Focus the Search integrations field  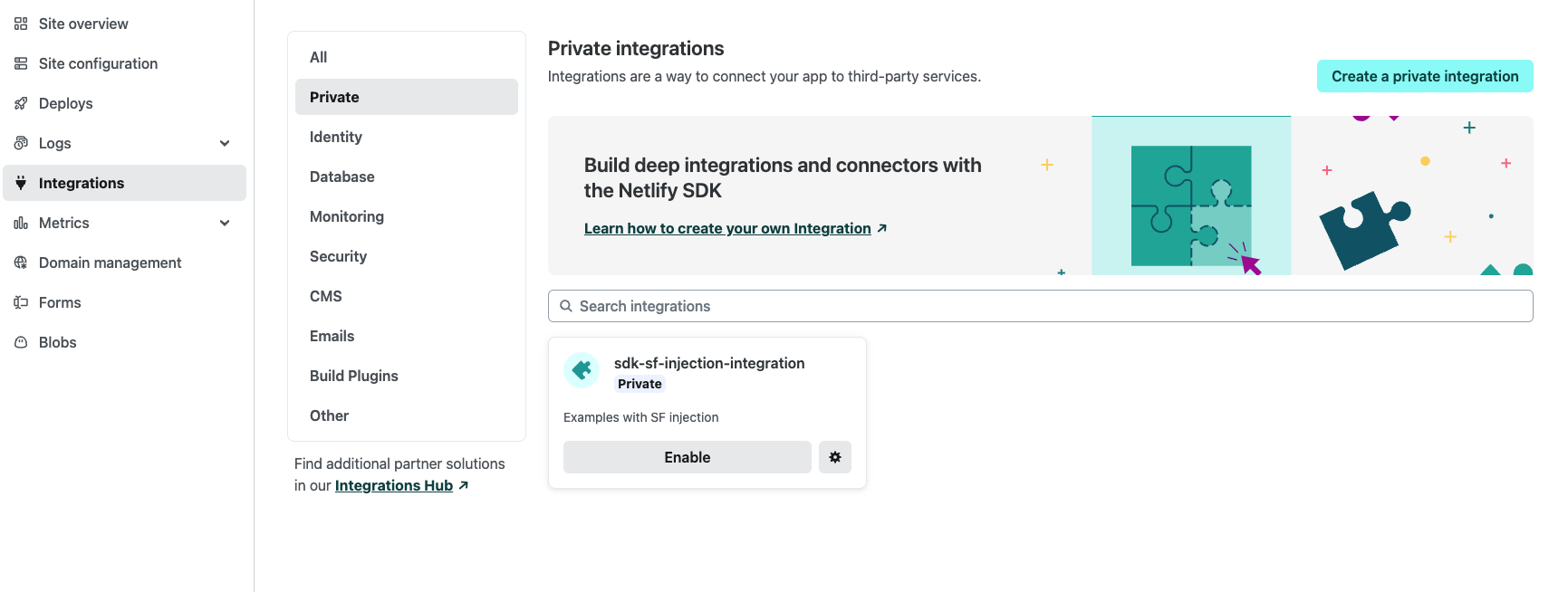1040,306
